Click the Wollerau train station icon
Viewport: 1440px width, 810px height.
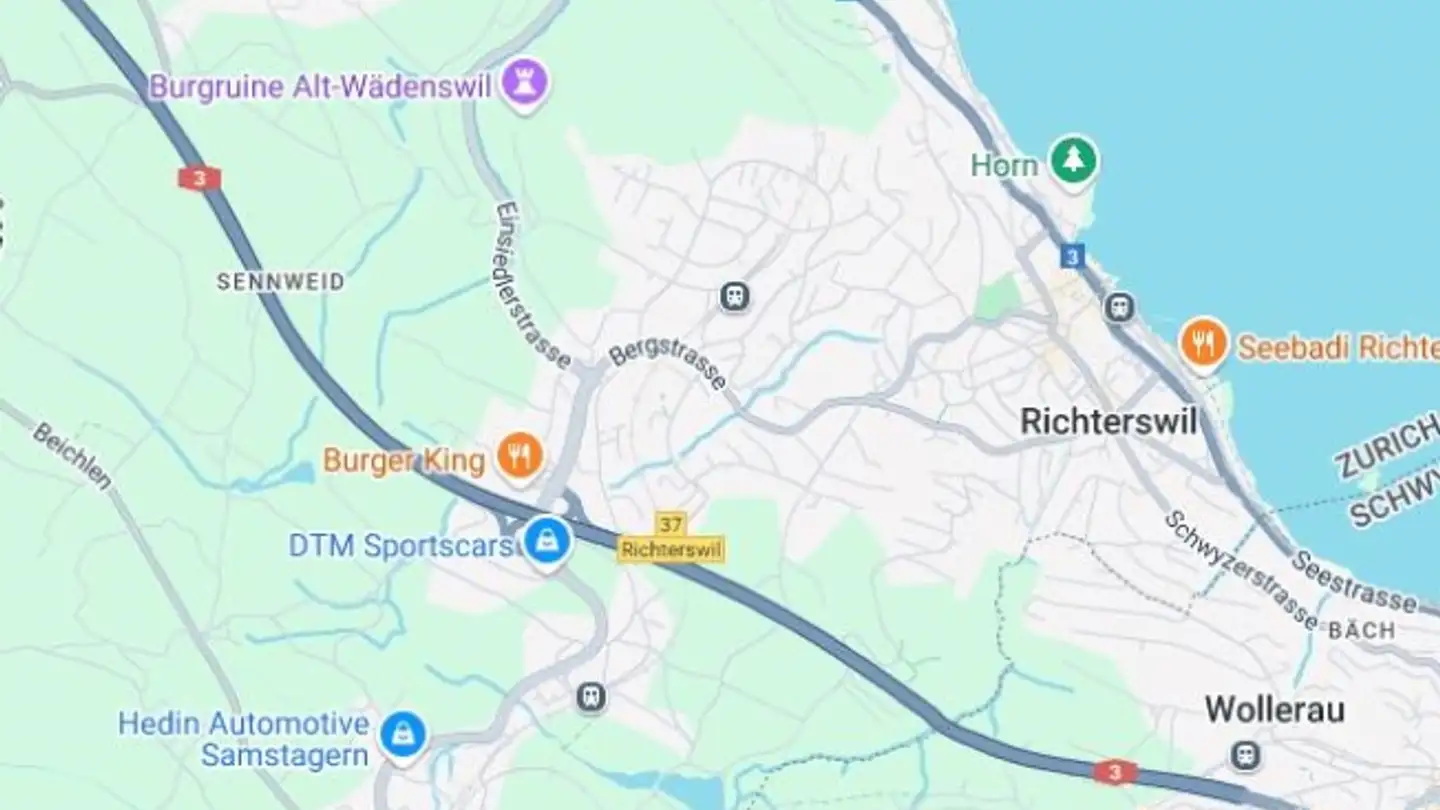click(1245, 754)
